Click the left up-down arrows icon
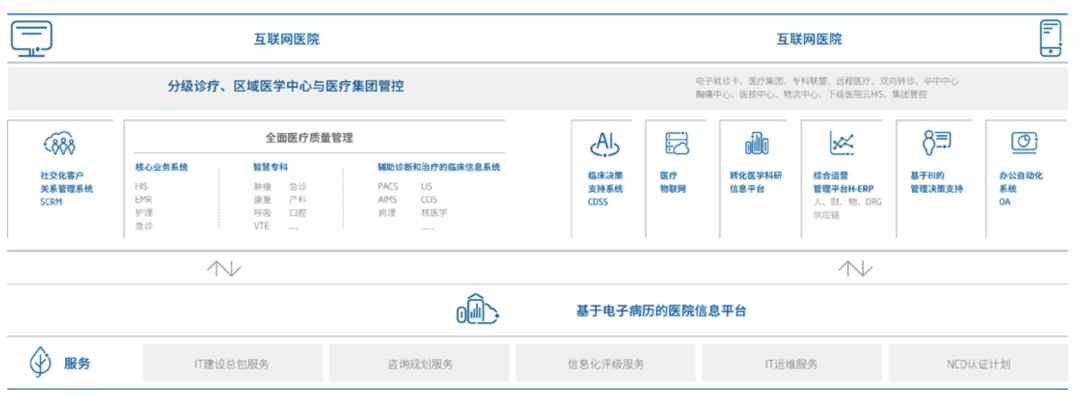The image size is (1080, 398). point(224,268)
